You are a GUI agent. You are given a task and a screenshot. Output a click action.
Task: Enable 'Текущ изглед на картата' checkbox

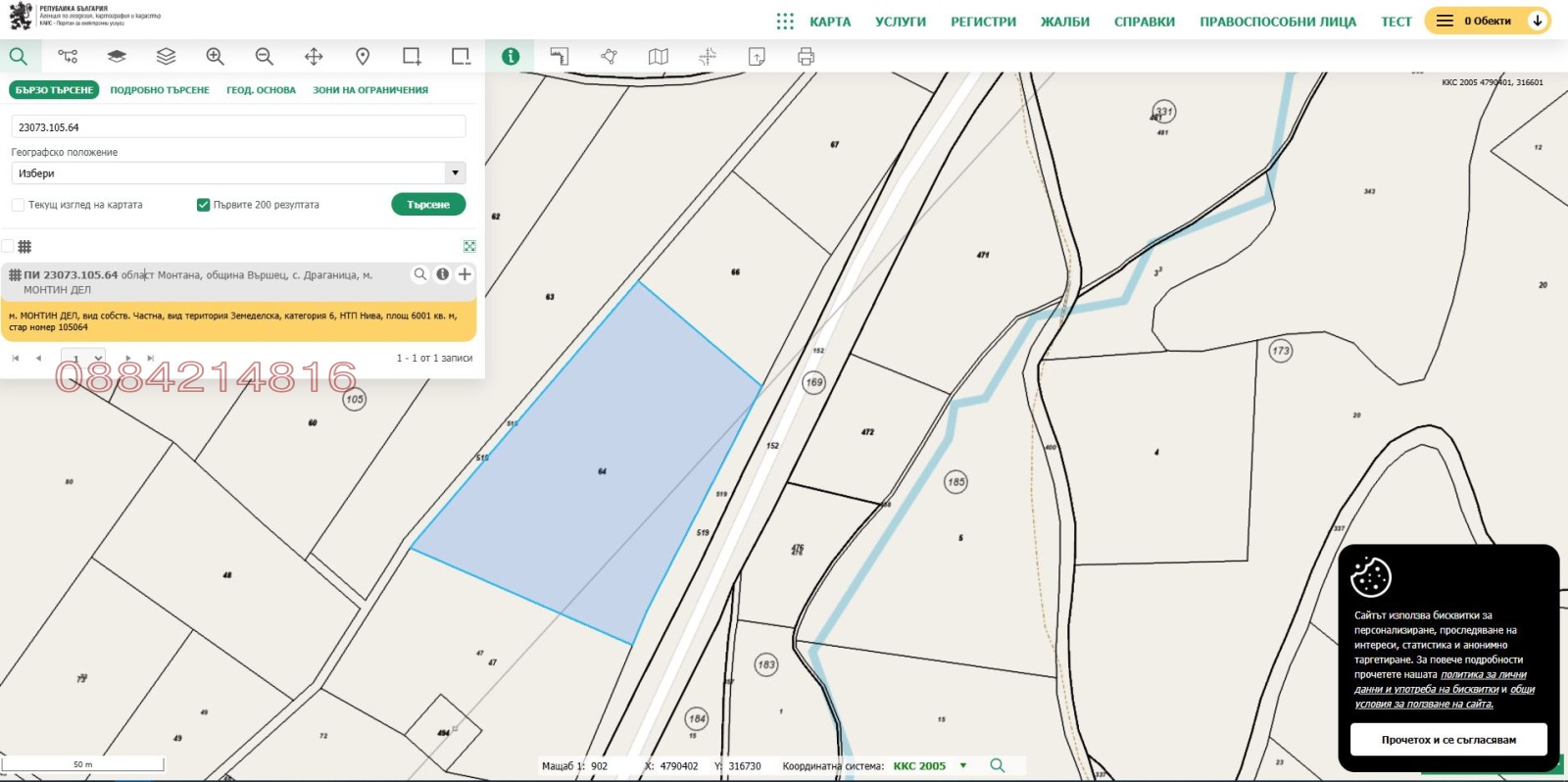(18, 205)
